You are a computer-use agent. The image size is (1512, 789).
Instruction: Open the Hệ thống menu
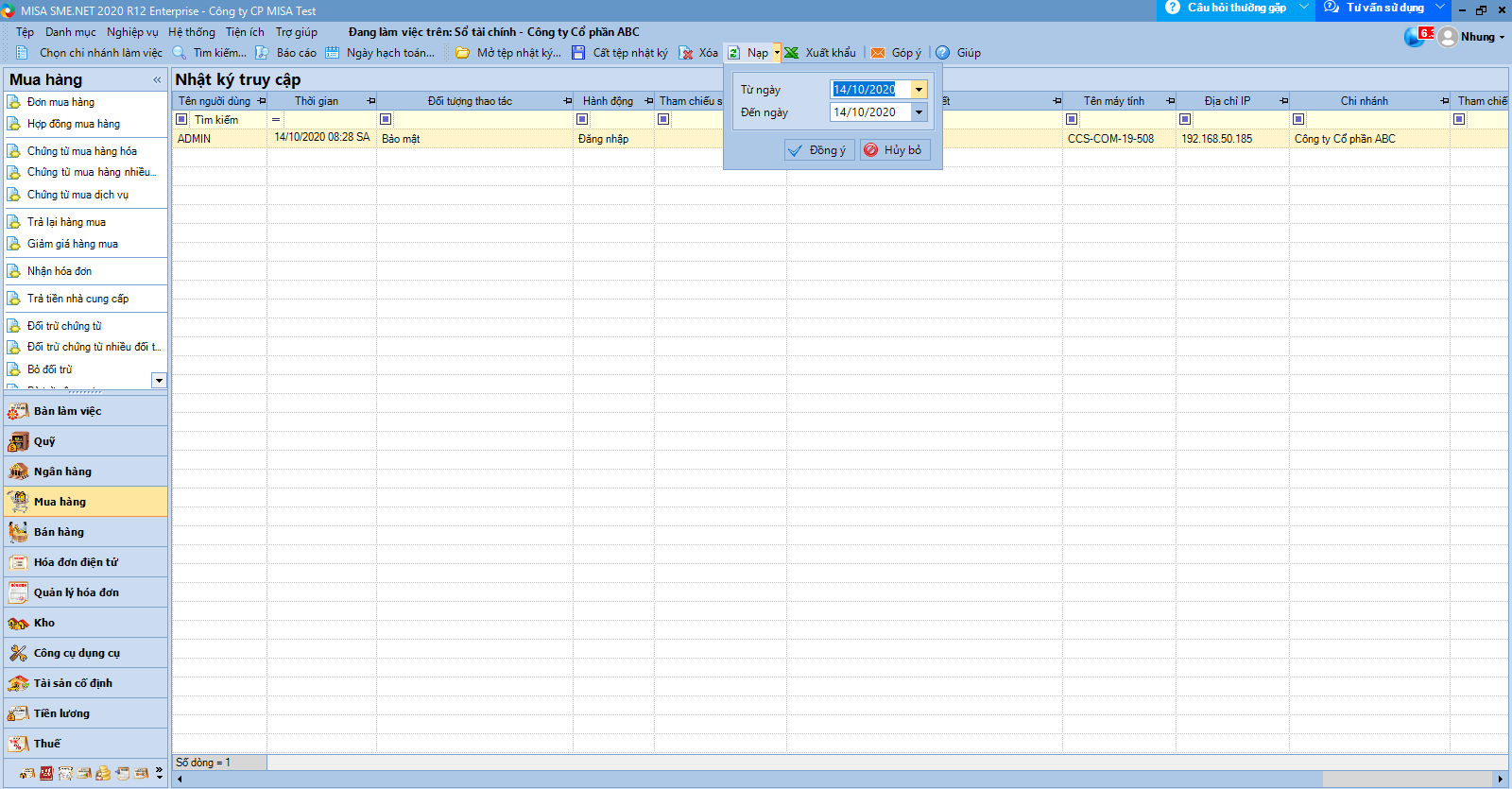[192, 32]
